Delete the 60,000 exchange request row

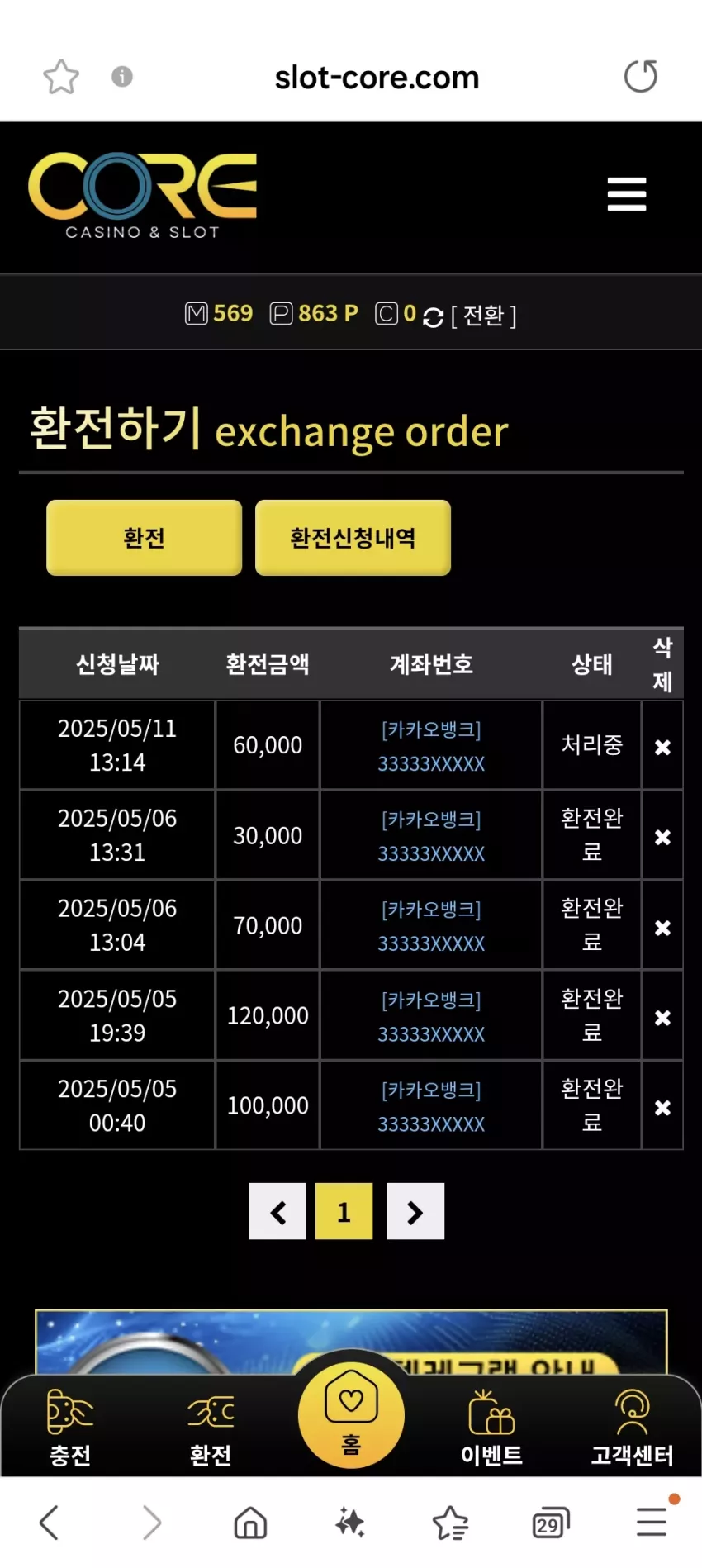[662, 747]
